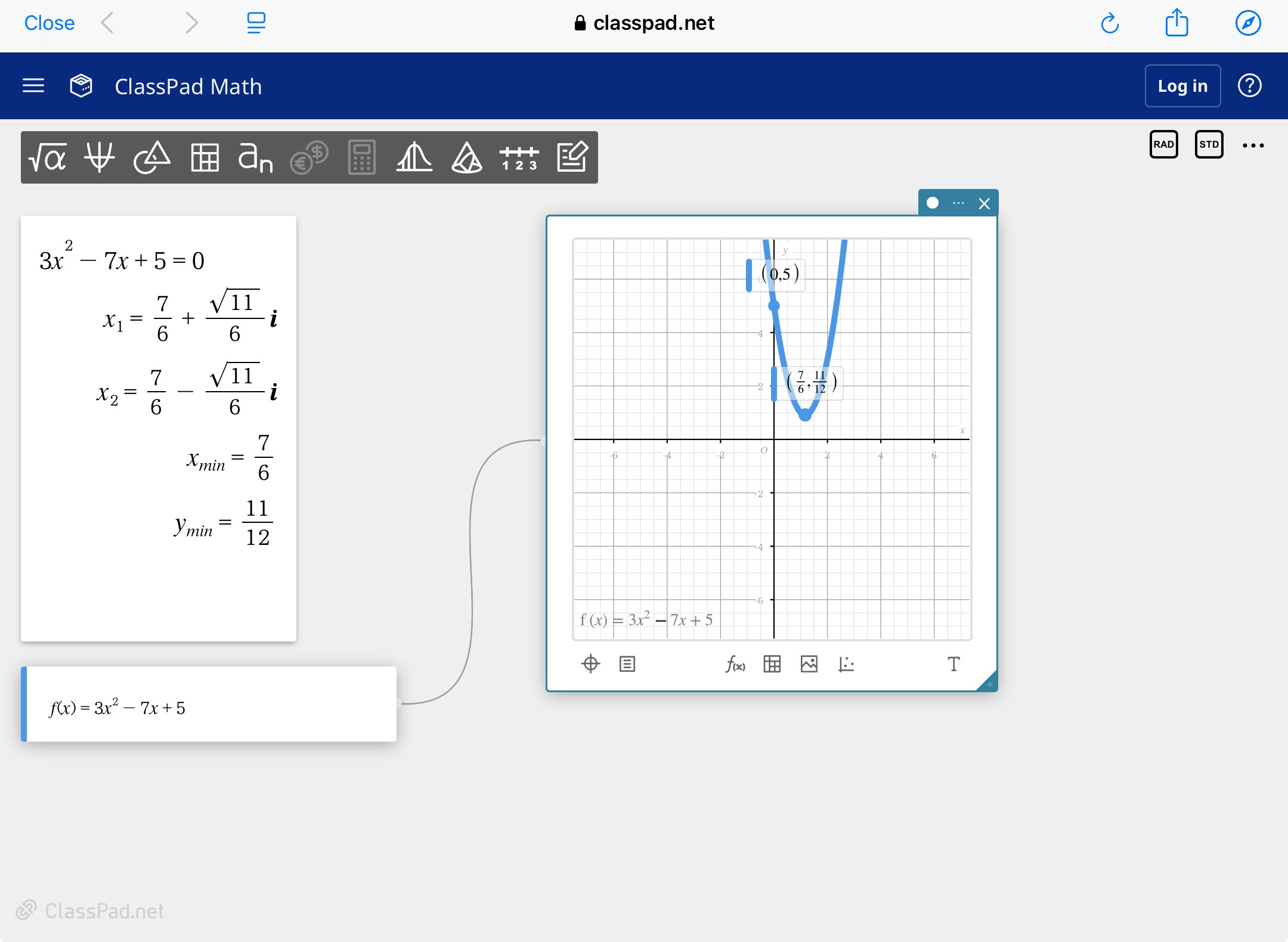Screen dimensions: 1288x942
Task: Open the hamburger main menu
Action: (x=33, y=86)
